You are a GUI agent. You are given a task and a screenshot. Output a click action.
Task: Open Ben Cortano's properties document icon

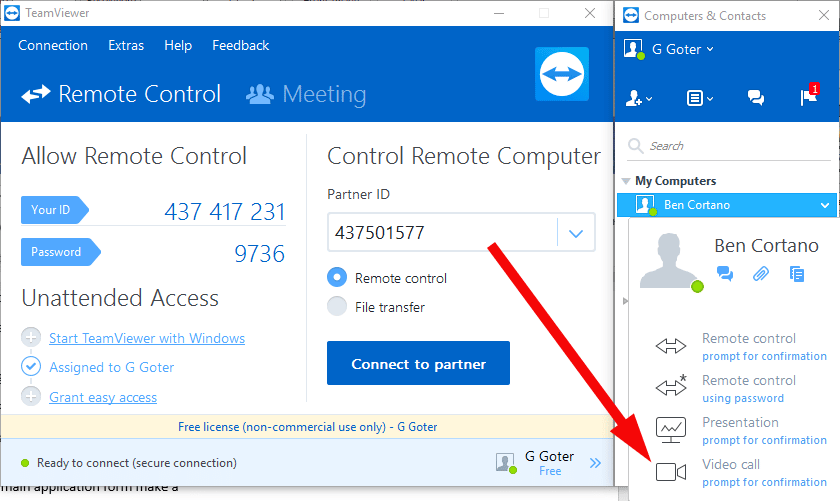(x=797, y=274)
